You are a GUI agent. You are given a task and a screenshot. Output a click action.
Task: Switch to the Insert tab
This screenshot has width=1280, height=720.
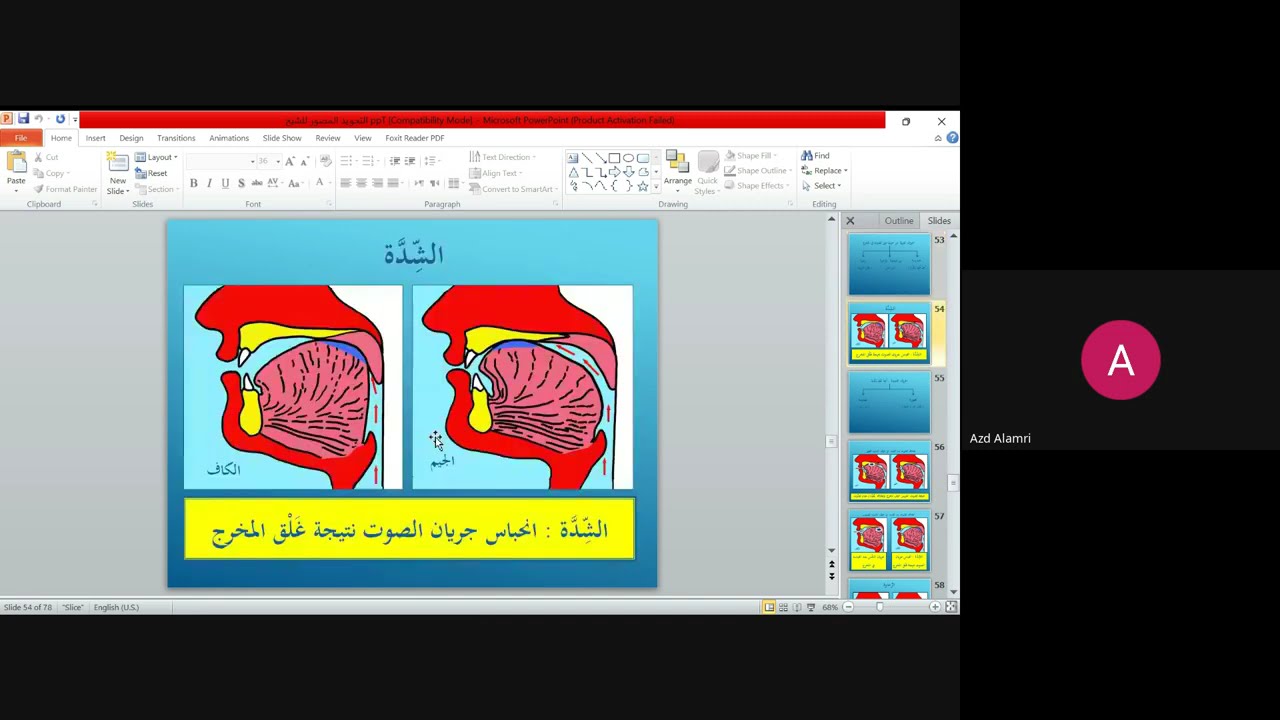click(x=95, y=138)
